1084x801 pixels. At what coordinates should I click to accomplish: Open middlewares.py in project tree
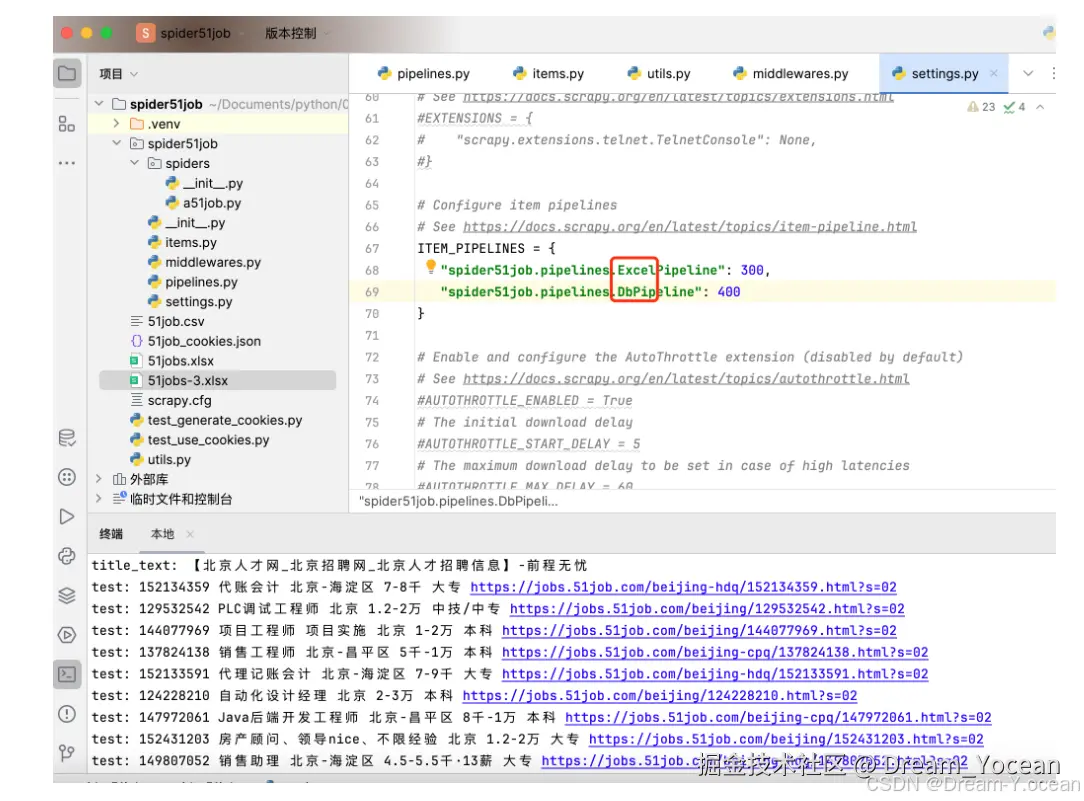tap(205, 262)
